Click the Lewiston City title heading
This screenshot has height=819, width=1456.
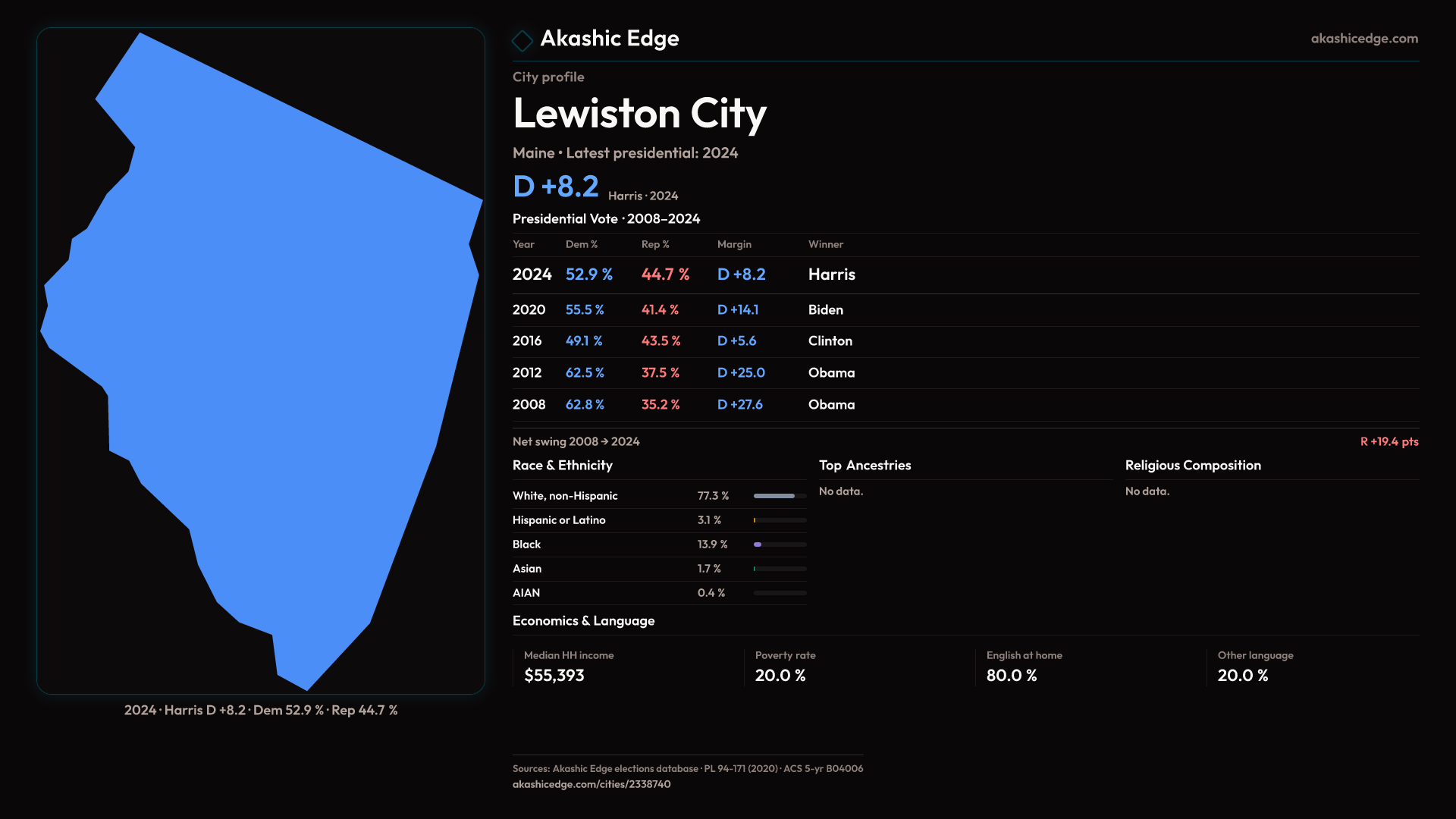click(639, 114)
